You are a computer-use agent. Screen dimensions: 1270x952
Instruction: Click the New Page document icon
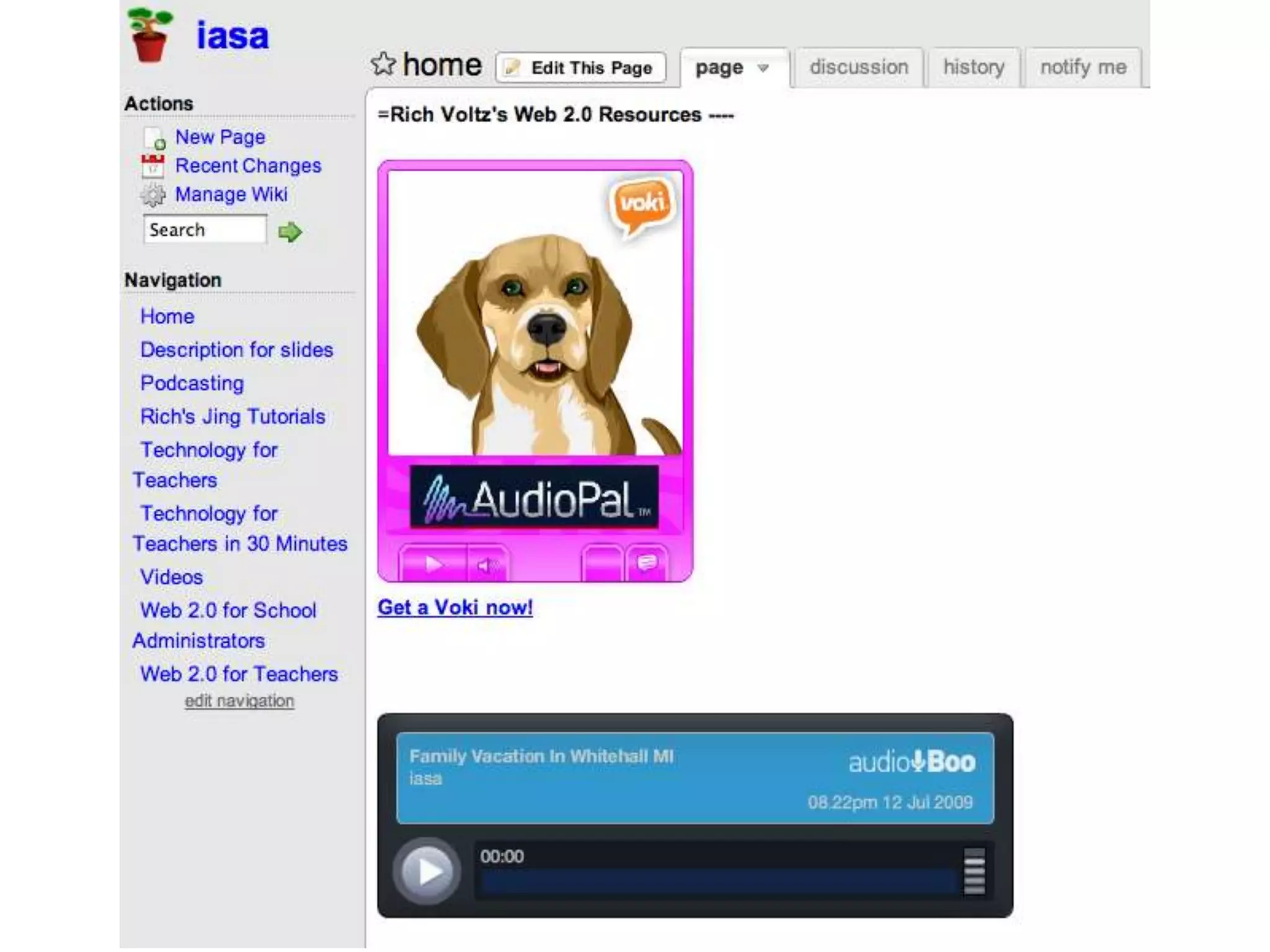click(154, 138)
